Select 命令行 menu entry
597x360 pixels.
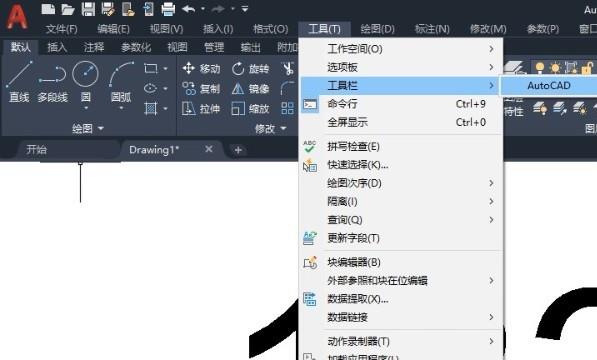click(x=401, y=104)
